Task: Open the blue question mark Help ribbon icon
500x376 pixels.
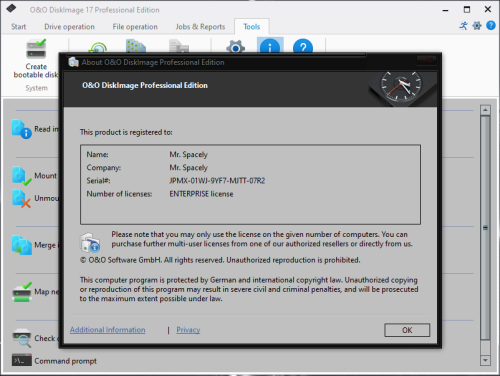Action: tap(303, 46)
